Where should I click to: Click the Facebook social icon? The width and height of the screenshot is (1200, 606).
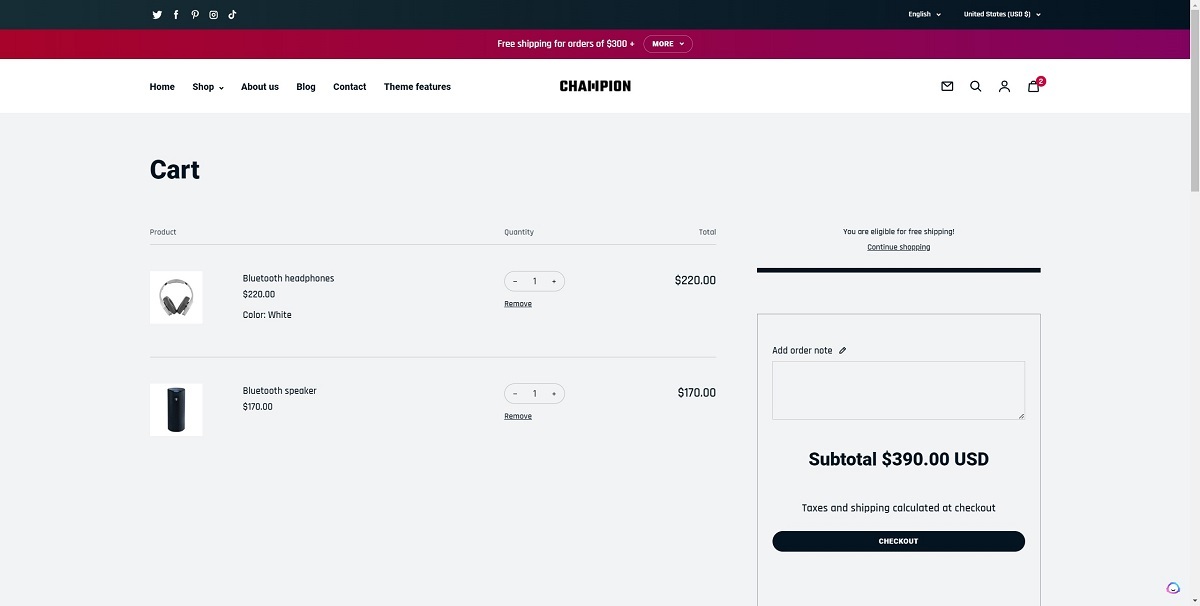point(175,14)
